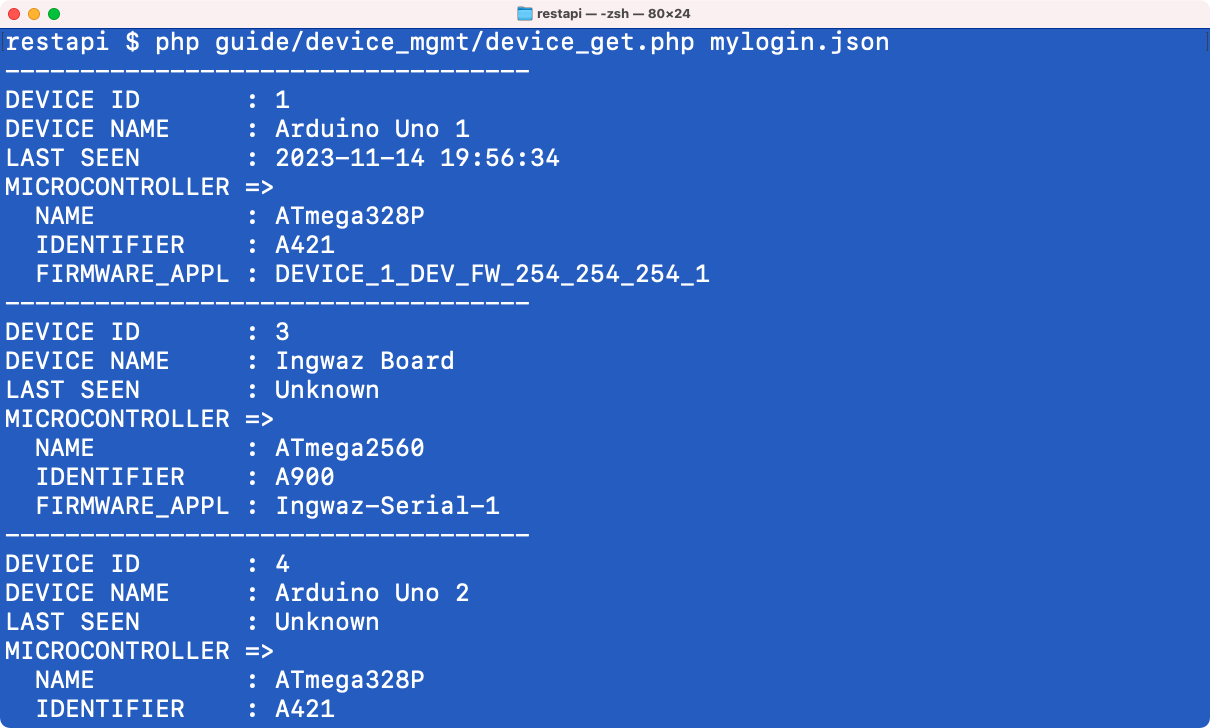
Task: Click "Unknown" last seen for Ingwaz Board
Action: [x=327, y=390]
